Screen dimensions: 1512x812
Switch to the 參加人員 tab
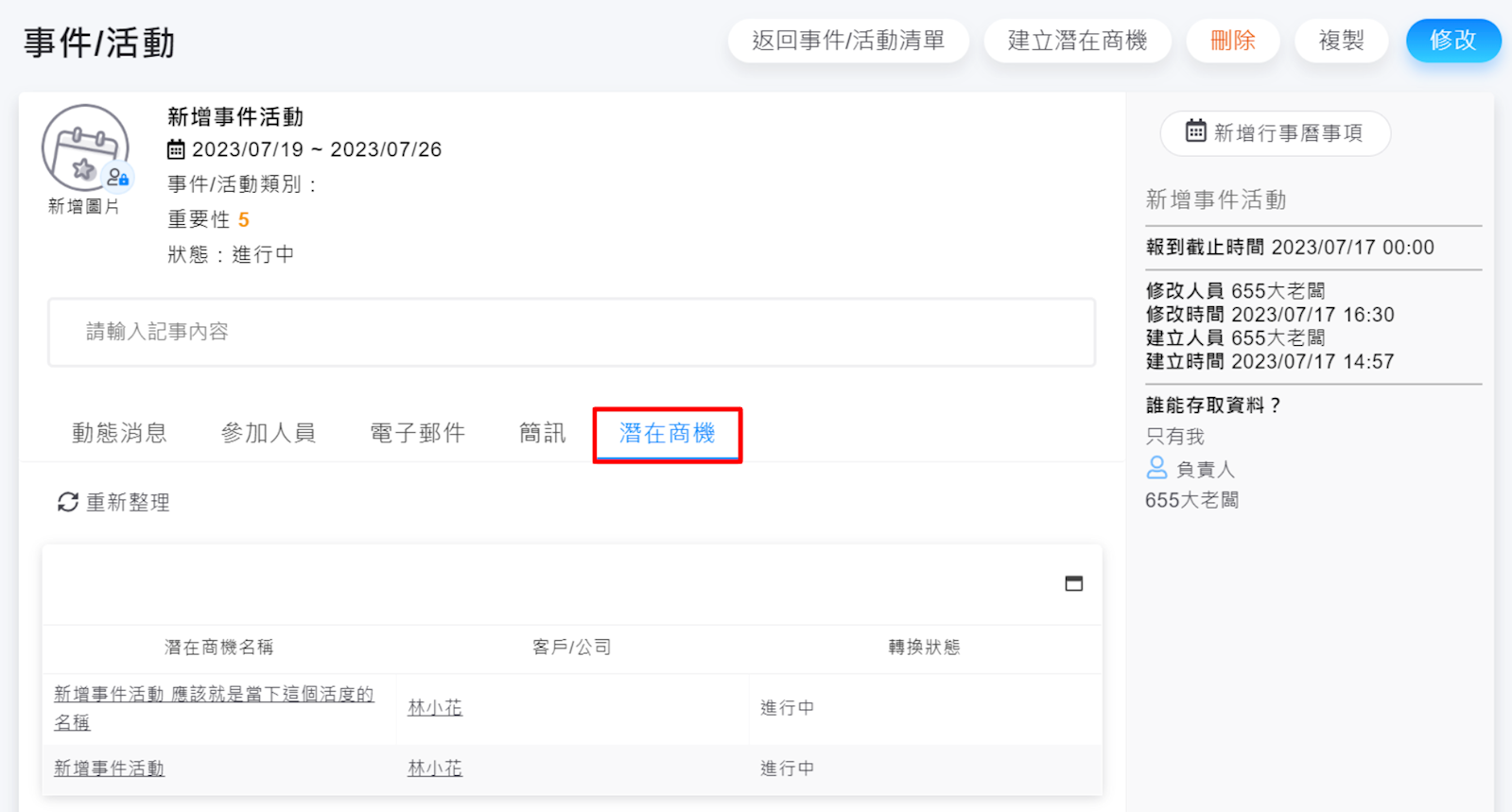coord(269,433)
